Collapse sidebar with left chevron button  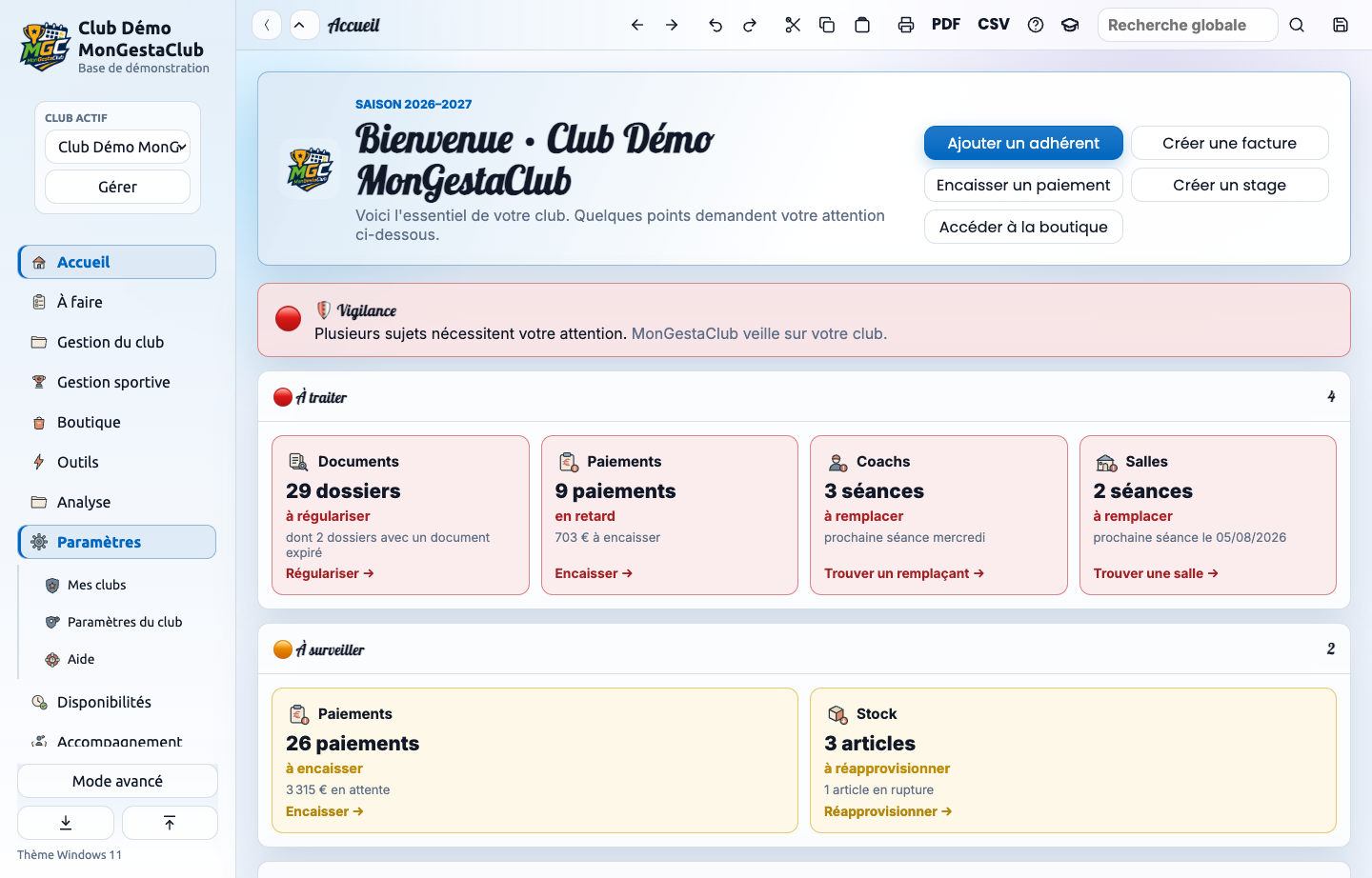pos(267,25)
